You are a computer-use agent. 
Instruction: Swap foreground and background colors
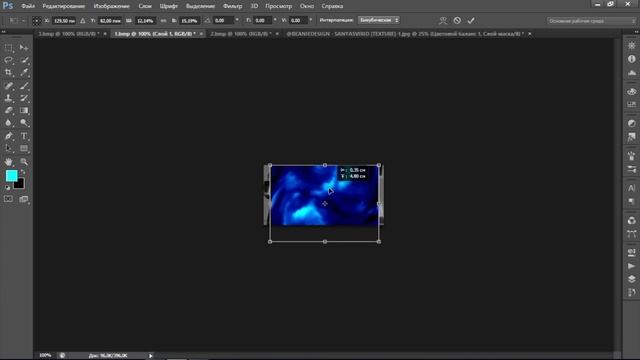(23, 172)
